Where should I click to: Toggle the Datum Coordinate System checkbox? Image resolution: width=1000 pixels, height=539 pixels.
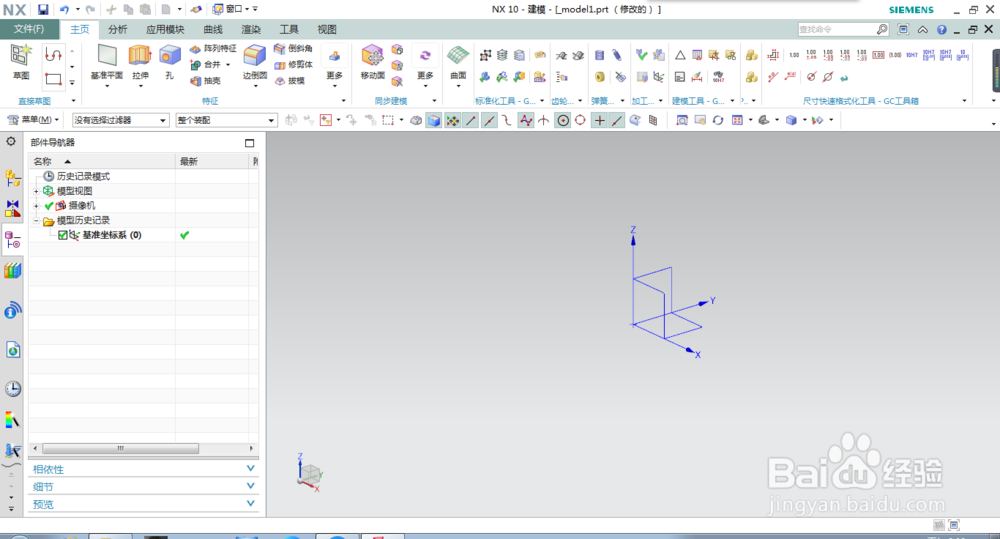pyautogui.click(x=62, y=235)
